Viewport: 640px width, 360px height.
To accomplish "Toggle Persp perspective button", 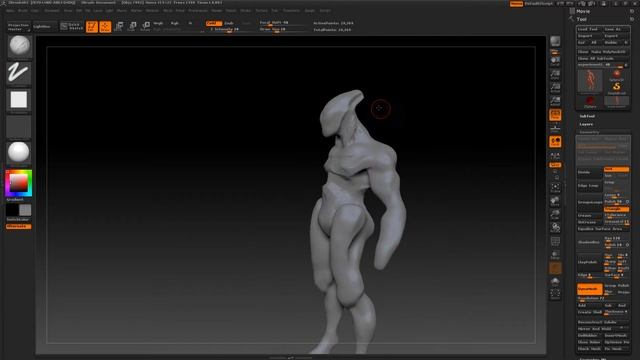I will 555,115.
